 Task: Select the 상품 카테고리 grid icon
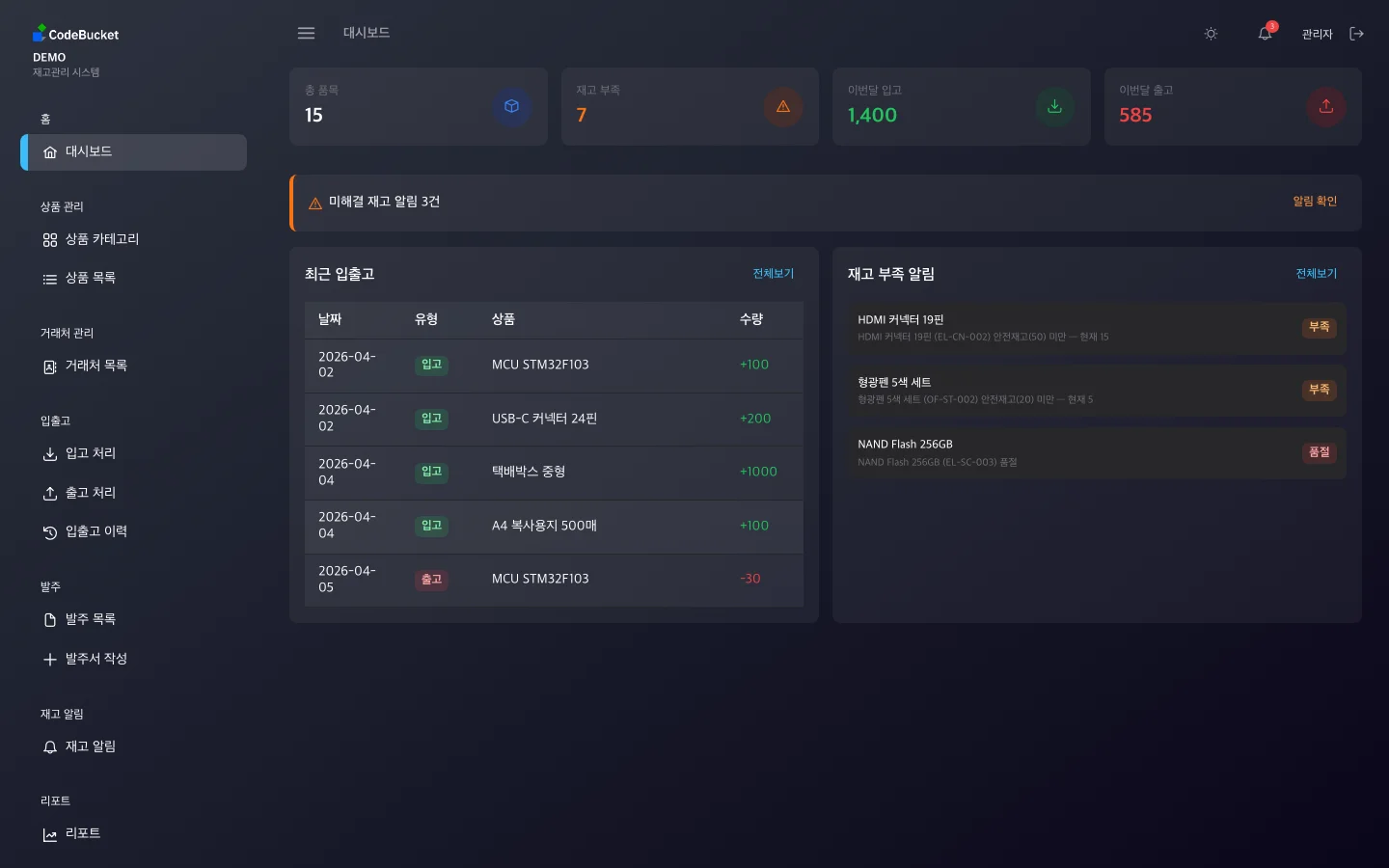click(50, 239)
